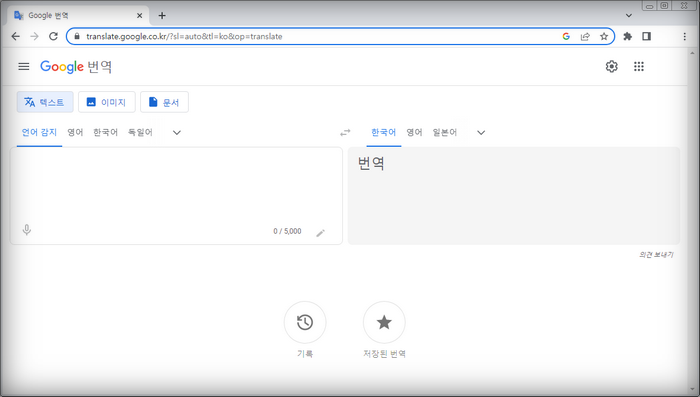Image resolution: width=700 pixels, height=397 pixels.
Task: Open the main hamburger menu
Action: click(24, 67)
